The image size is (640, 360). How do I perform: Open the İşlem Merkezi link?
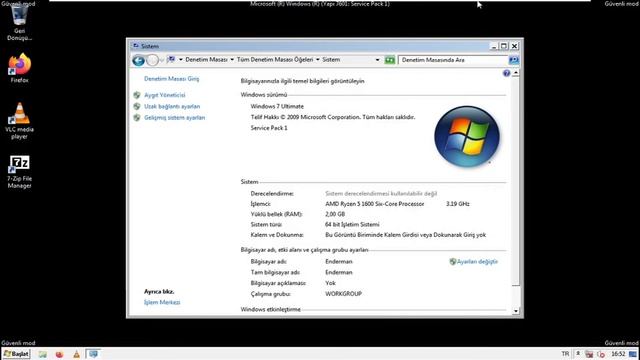(162, 302)
